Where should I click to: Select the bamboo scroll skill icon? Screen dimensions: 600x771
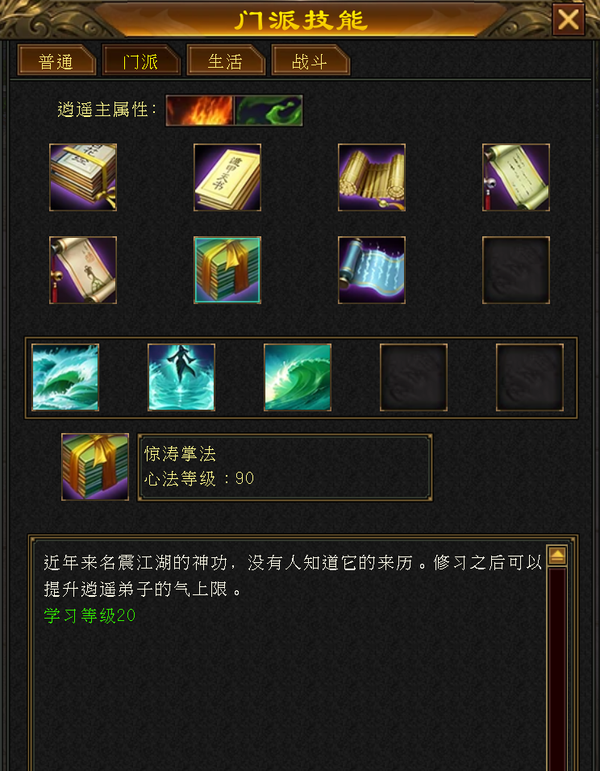click(x=372, y=177)
